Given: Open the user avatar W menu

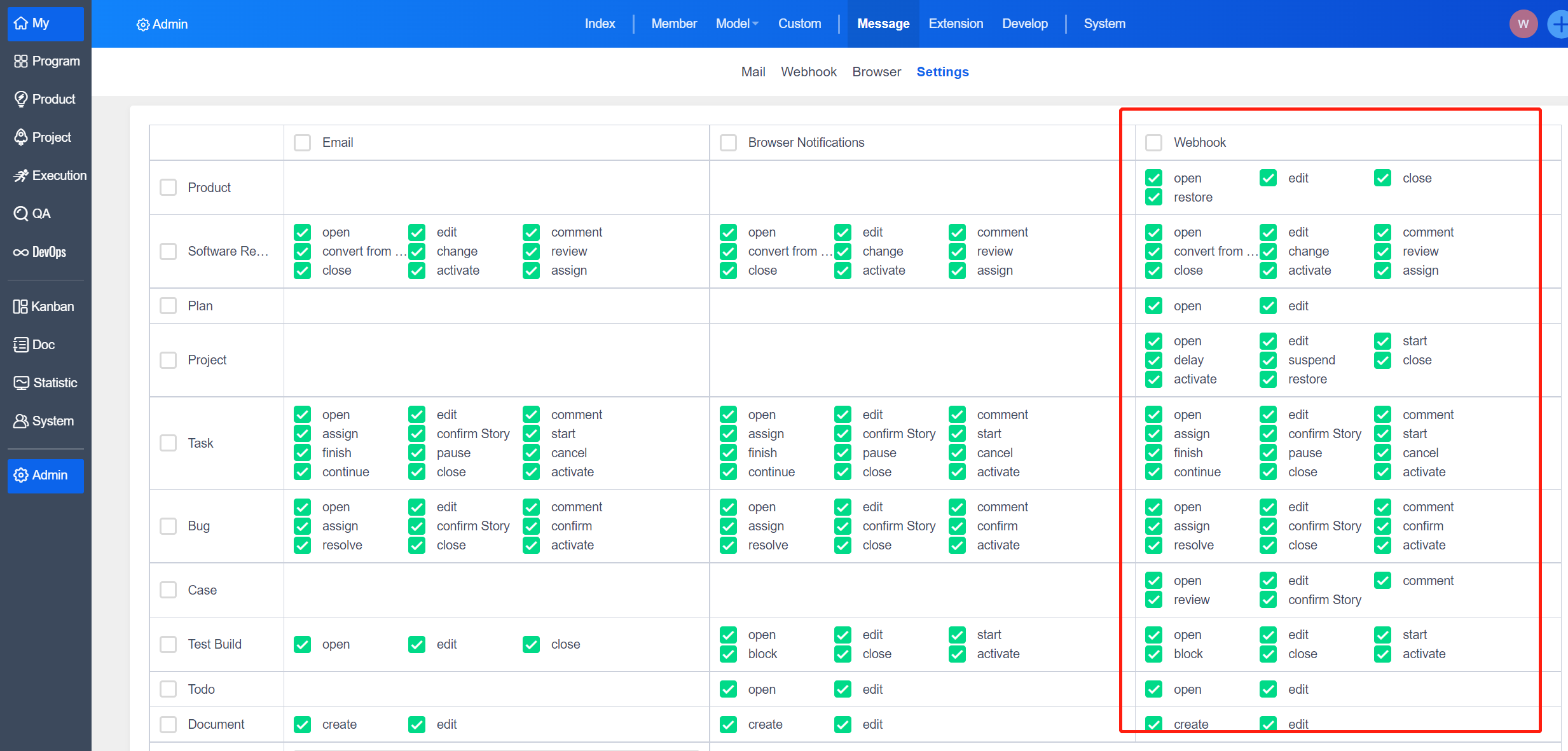Looking at the screenshot, I should [1523, 24].
